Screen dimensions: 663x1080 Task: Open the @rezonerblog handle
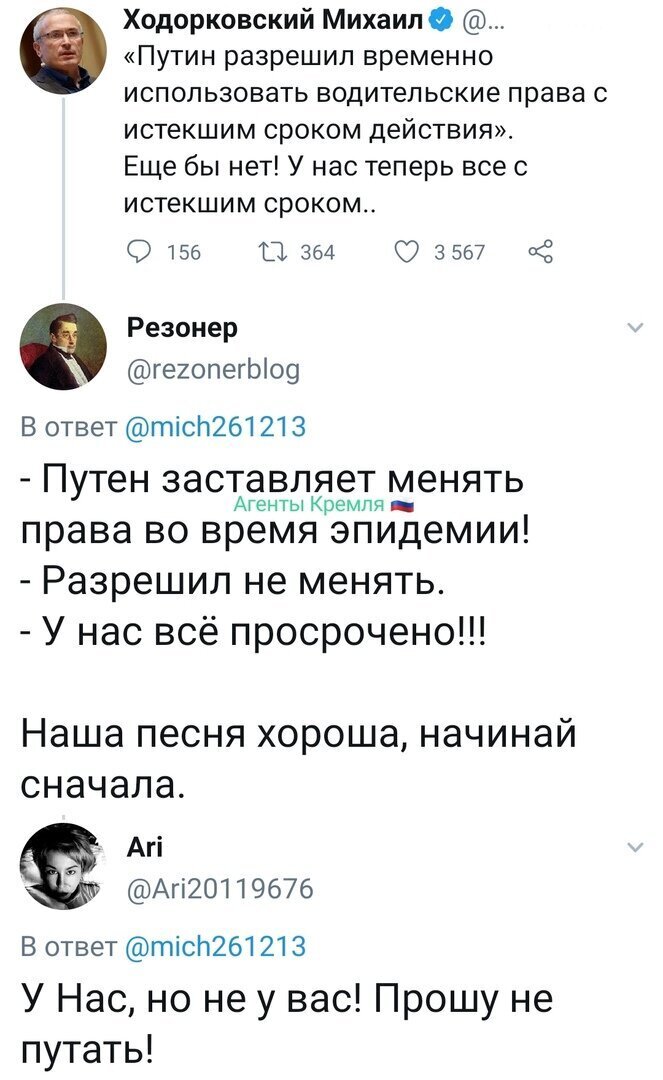213,370
